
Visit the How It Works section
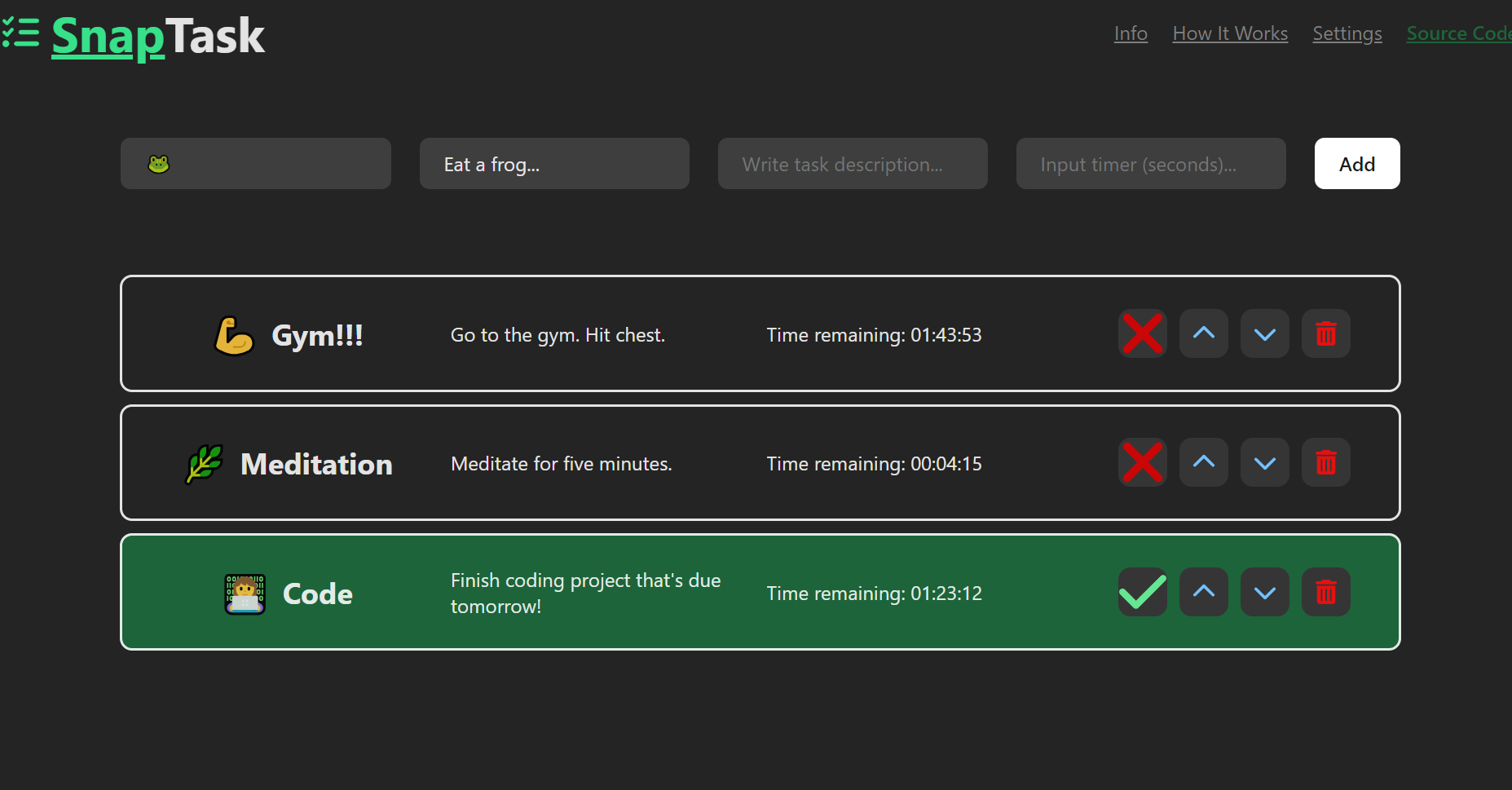coord(1230,33)
